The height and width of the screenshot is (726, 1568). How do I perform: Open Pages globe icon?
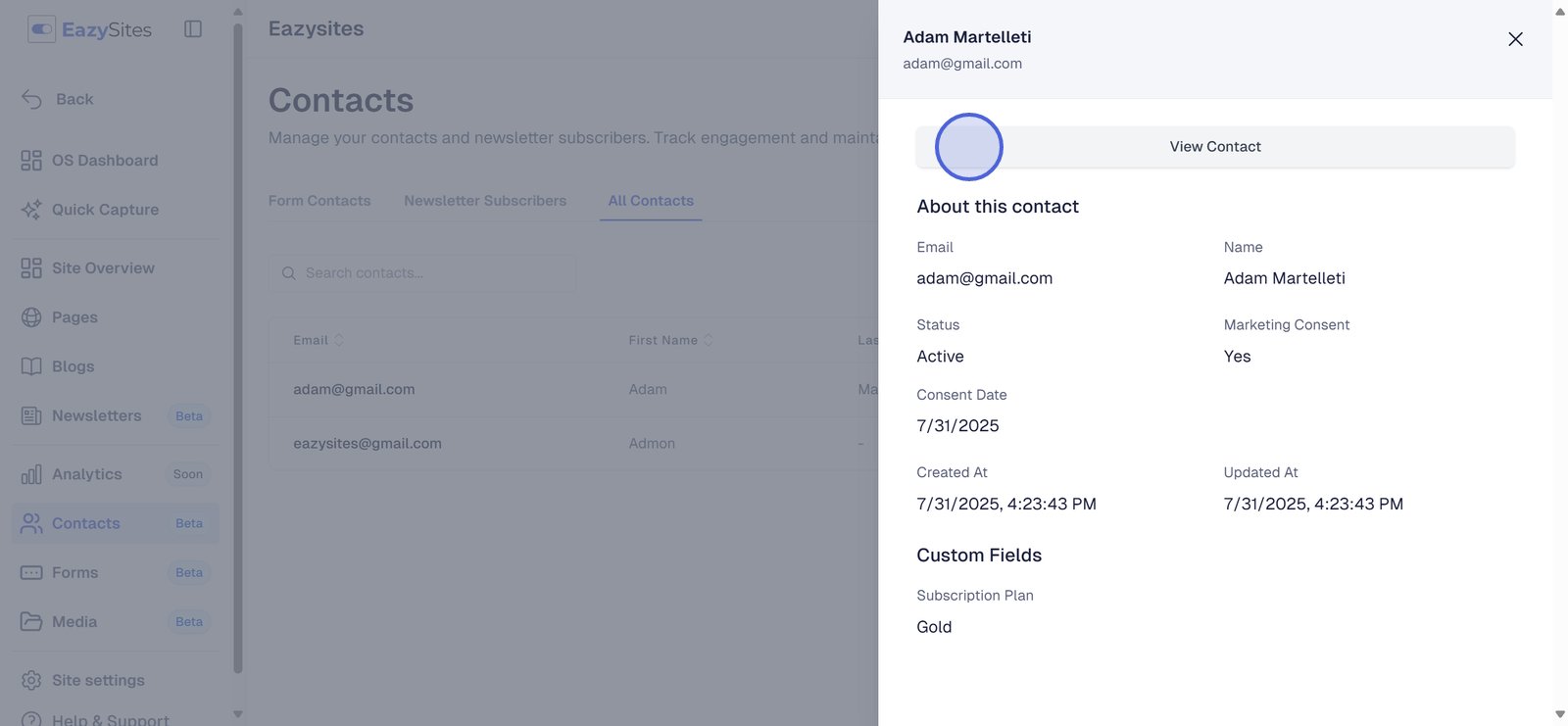click(x=31, y=317)
